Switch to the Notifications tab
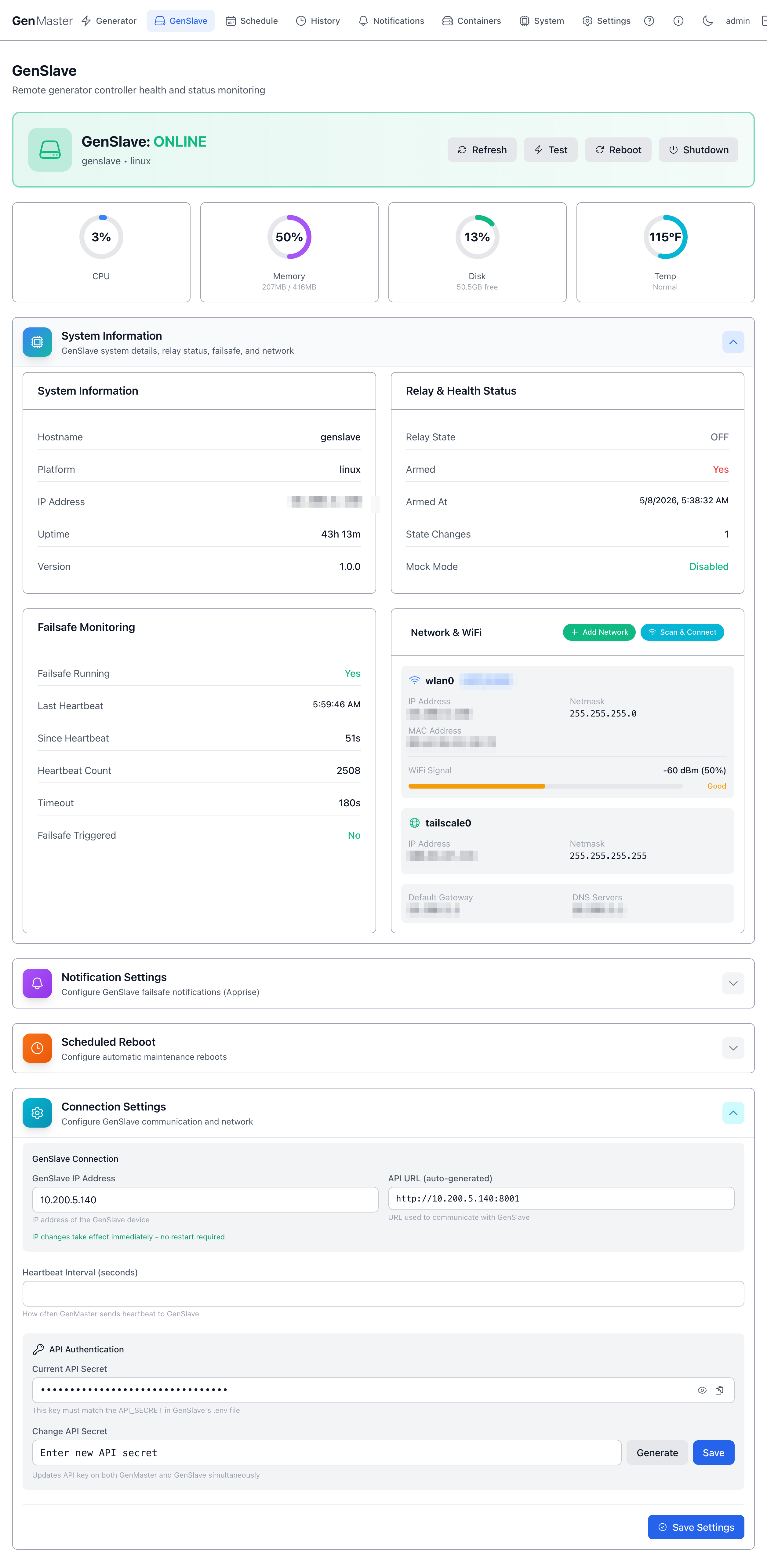The width and height of the screenshot is (767, 1568). click(391, 21)
